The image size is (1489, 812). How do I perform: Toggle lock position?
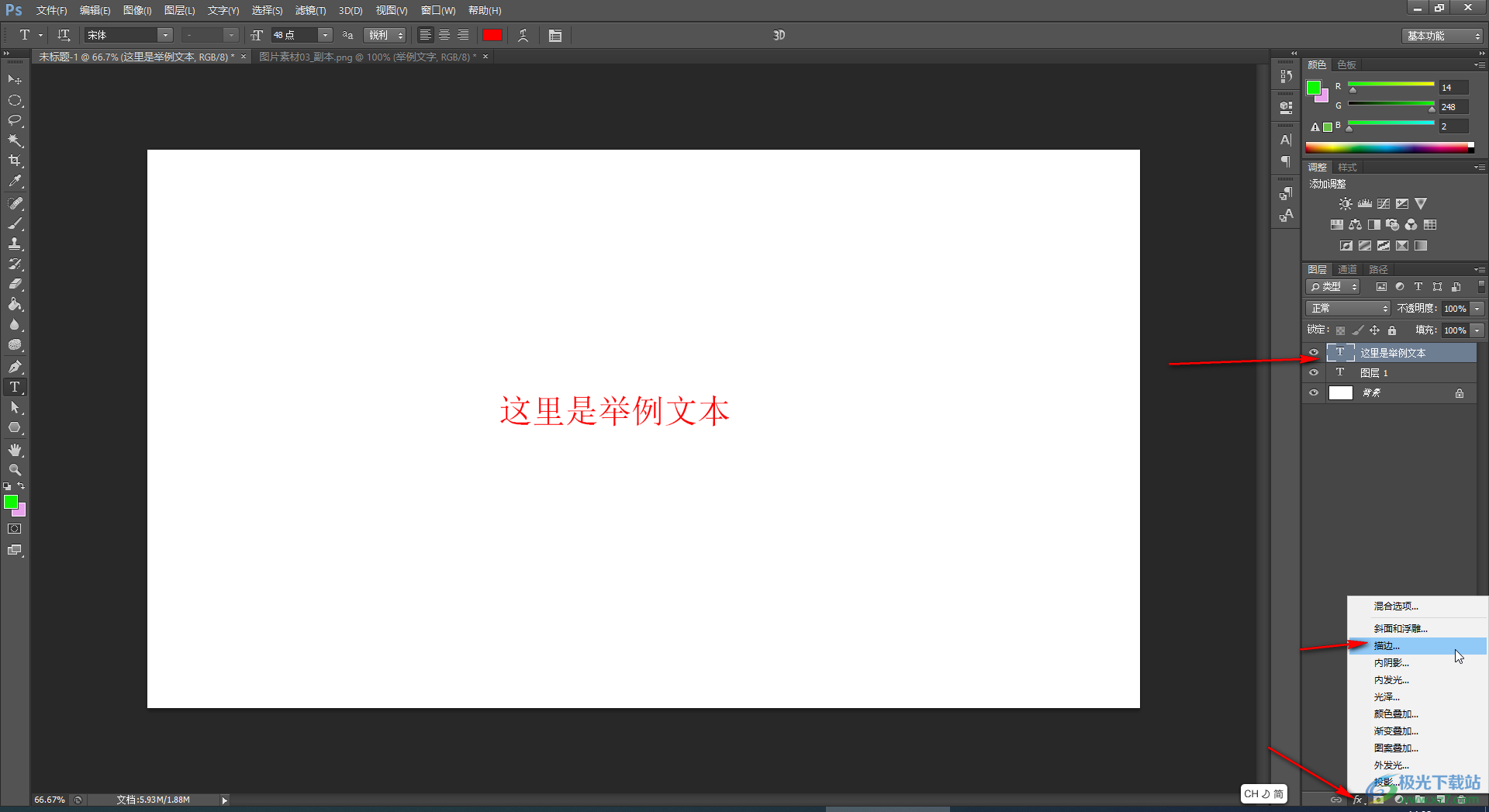pos(1374,330)
